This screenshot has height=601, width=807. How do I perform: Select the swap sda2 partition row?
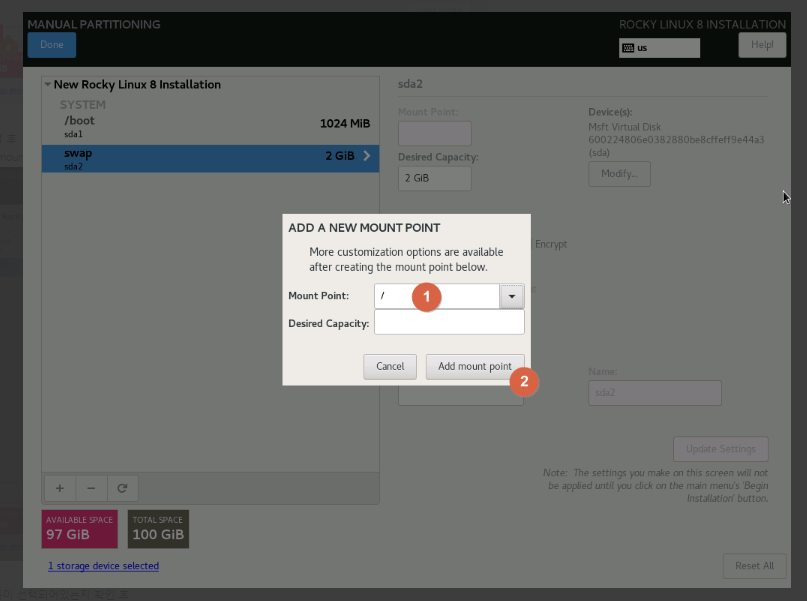click(x=210, y=158)
